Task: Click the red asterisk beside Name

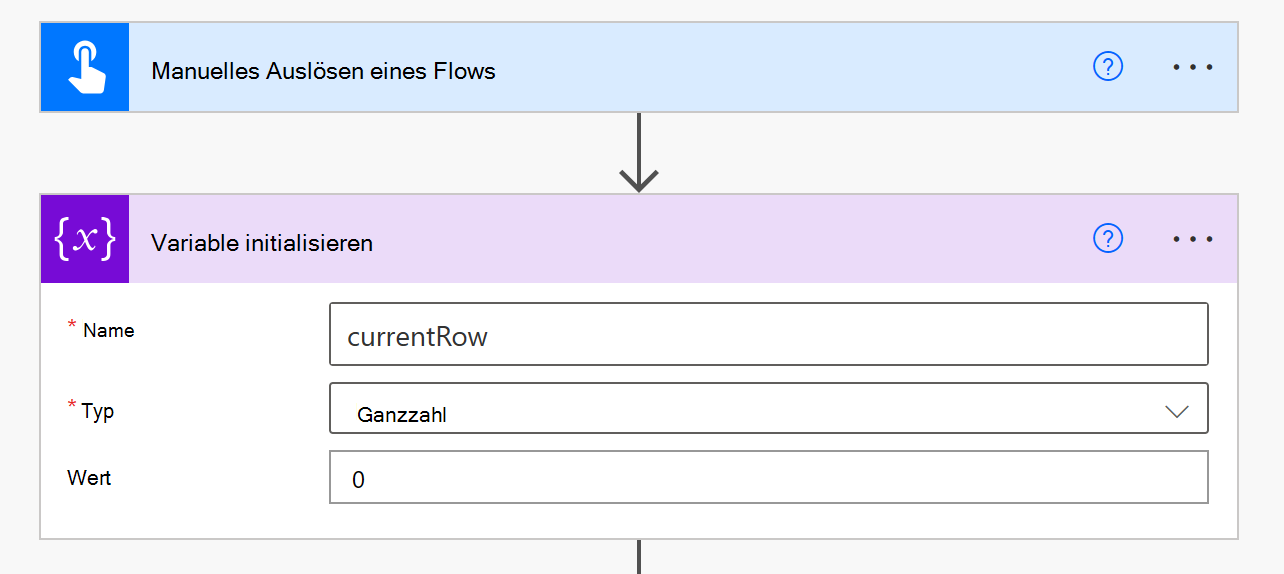Action: (72, 326)
